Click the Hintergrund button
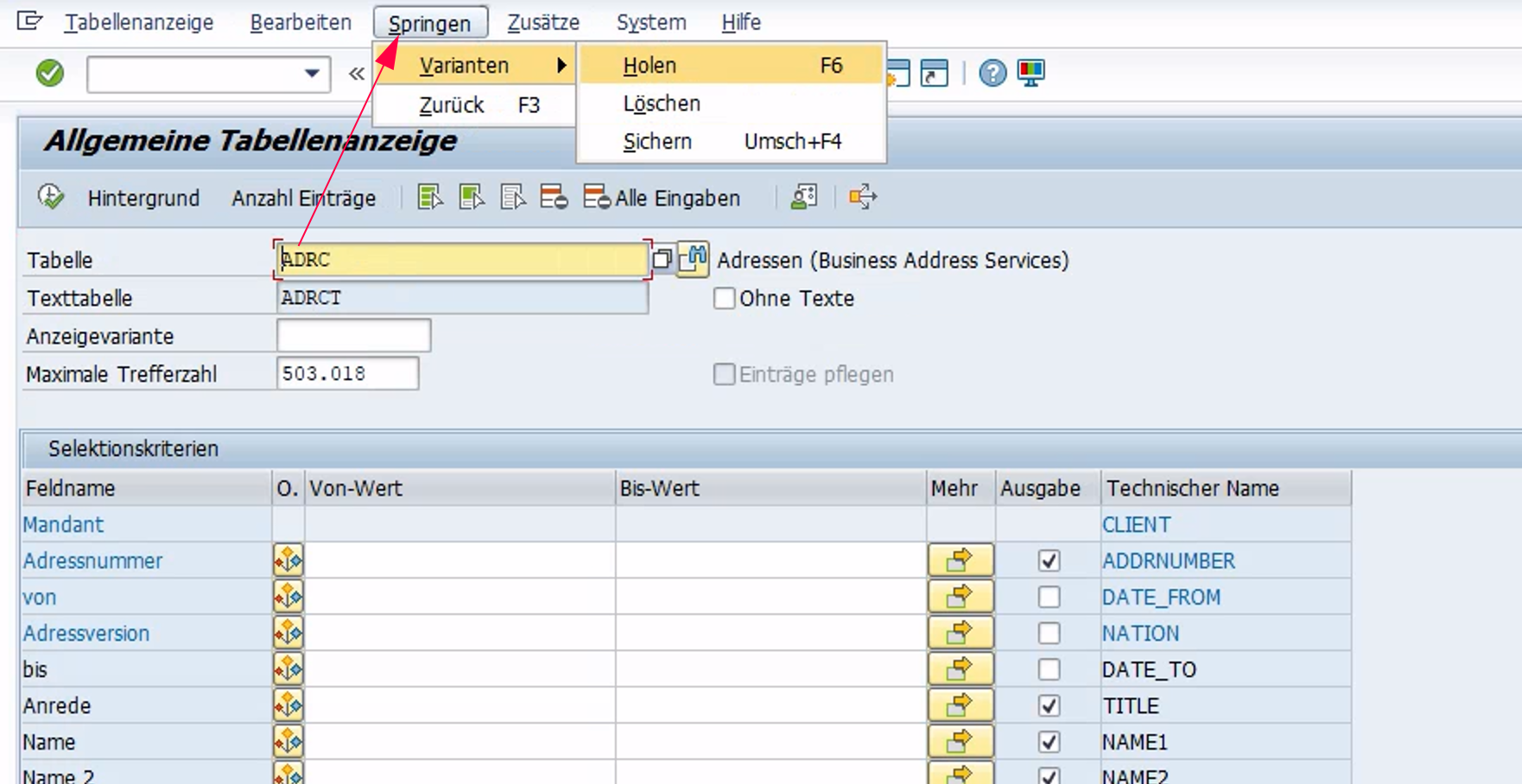 point(143,199)
